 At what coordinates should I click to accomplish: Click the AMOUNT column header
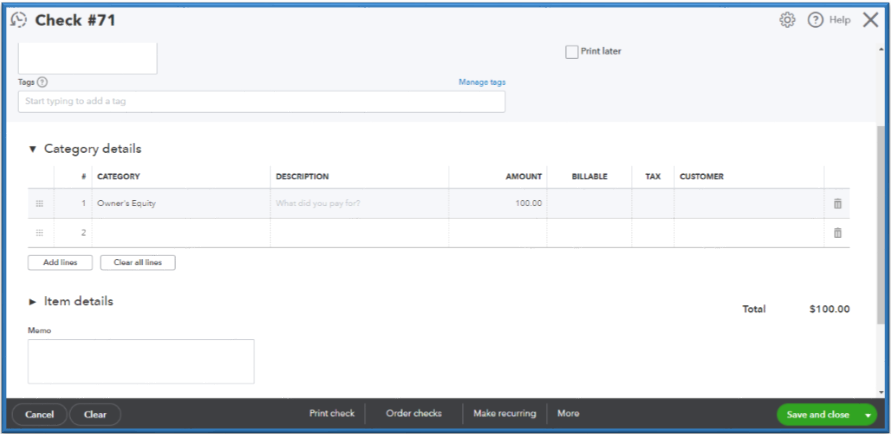(x=524, y=177)
